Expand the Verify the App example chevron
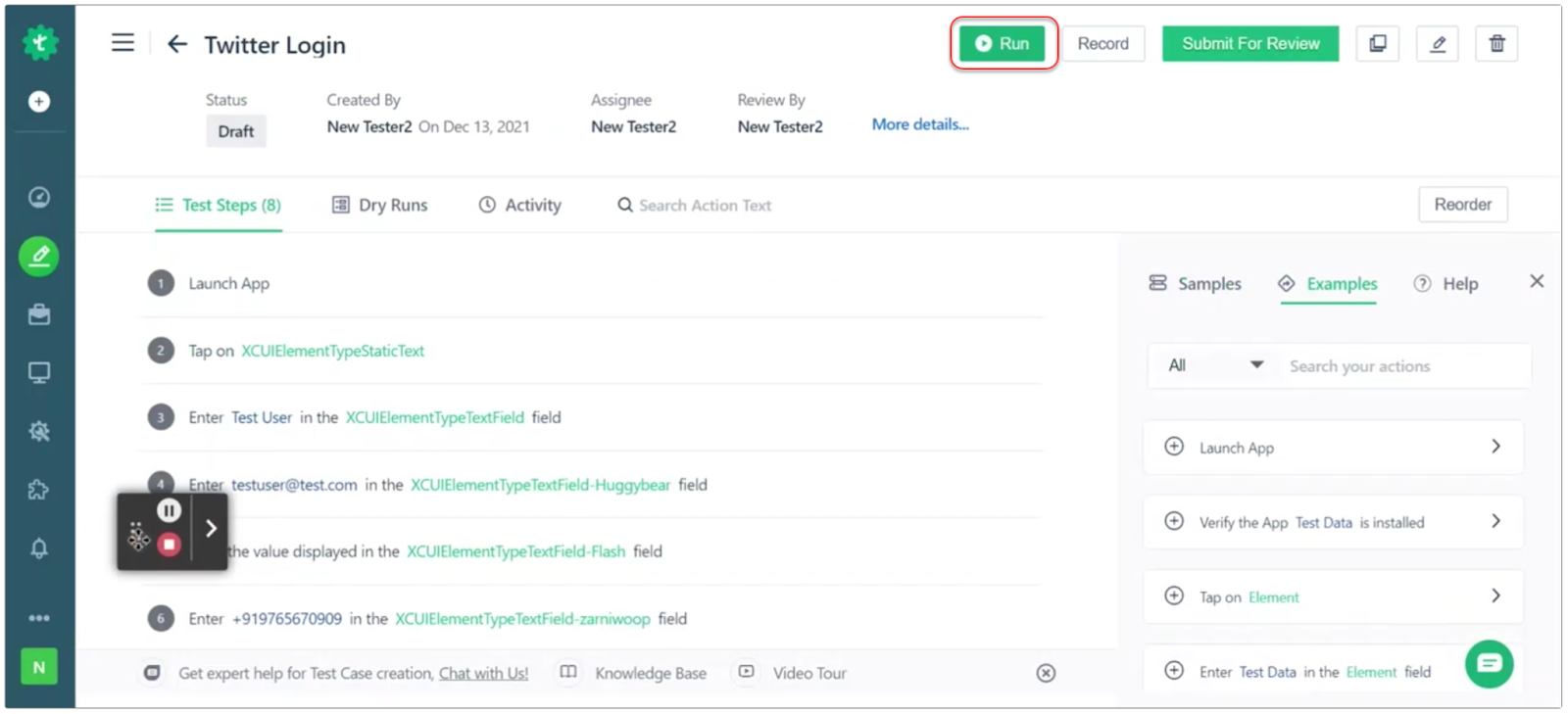 click(x=1496, y=521)
